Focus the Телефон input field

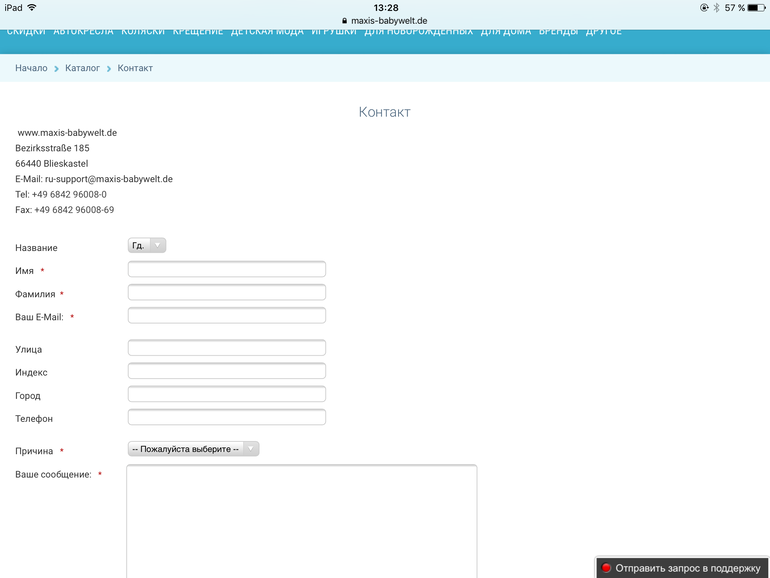[227, 417]
